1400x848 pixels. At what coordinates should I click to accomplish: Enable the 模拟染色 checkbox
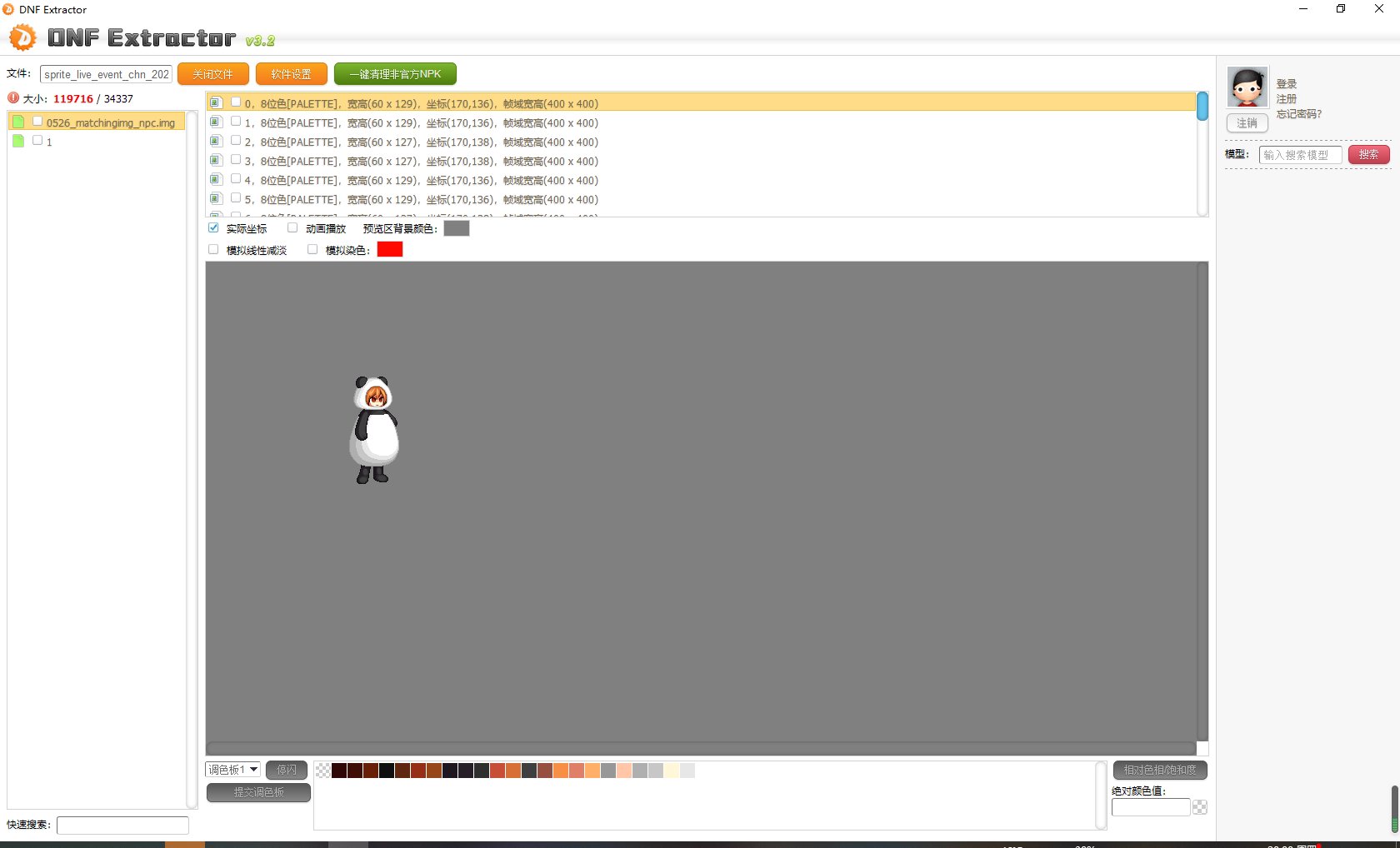pos(312,249)
